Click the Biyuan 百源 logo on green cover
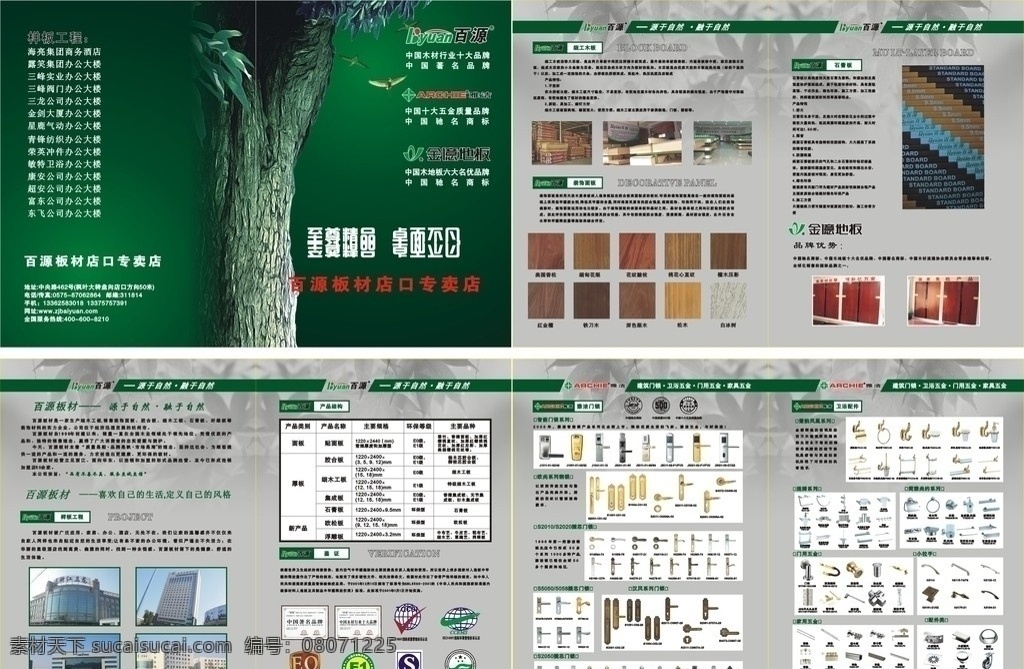 click(446, 31)
